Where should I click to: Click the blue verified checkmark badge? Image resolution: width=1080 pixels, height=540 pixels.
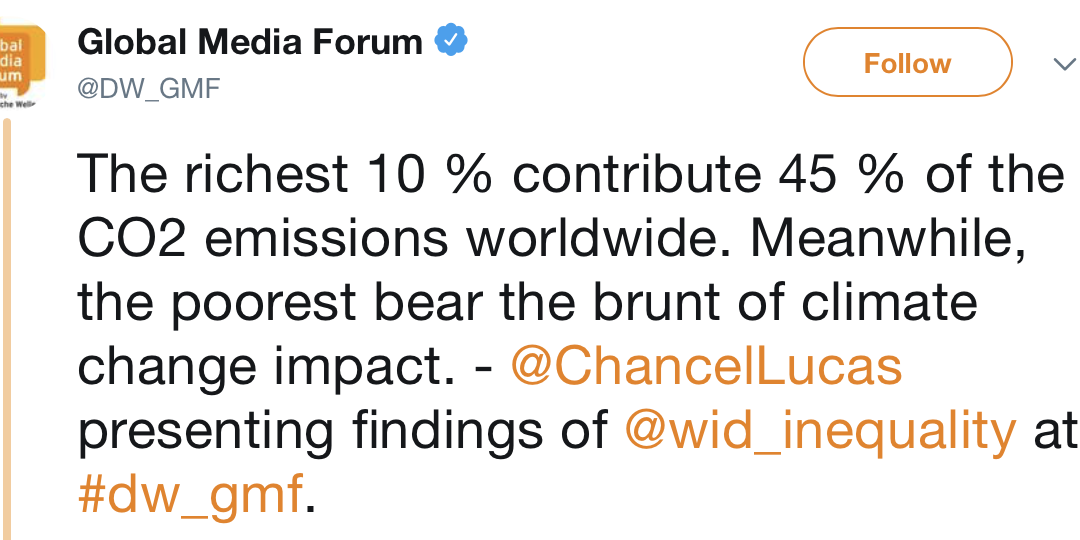(x=452, y=42)
